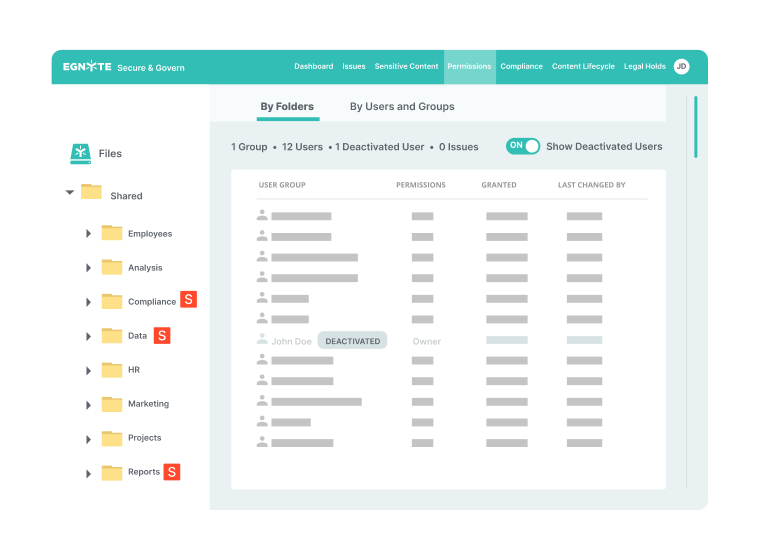Viewport: 760px width, 560px height.
Task: Expand the Marketing folder arrow
Action: point(88,404)
